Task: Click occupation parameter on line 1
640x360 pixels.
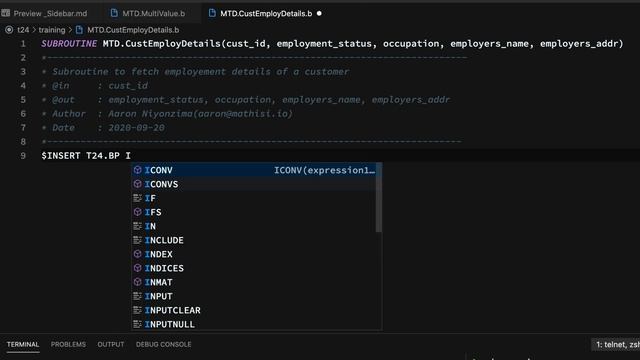Action: [x=411, y=44]
